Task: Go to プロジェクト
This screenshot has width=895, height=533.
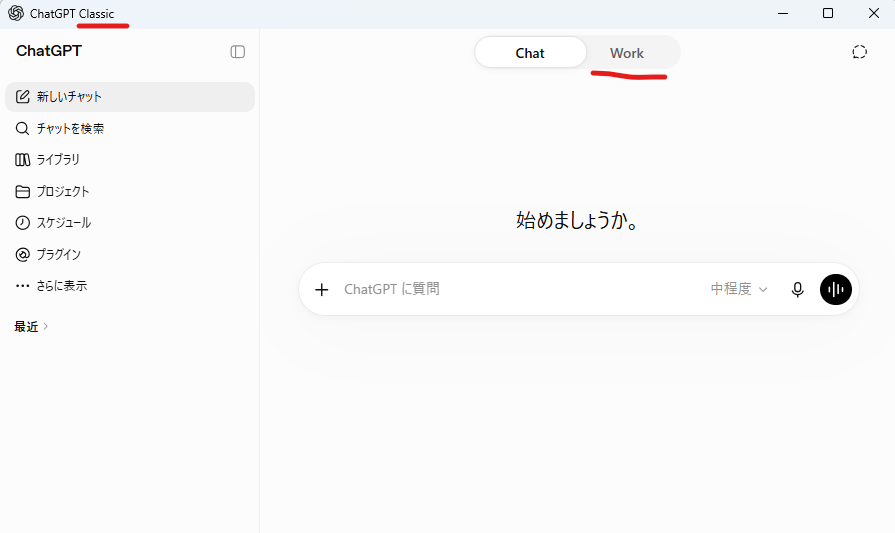Action: coord(130,192)
